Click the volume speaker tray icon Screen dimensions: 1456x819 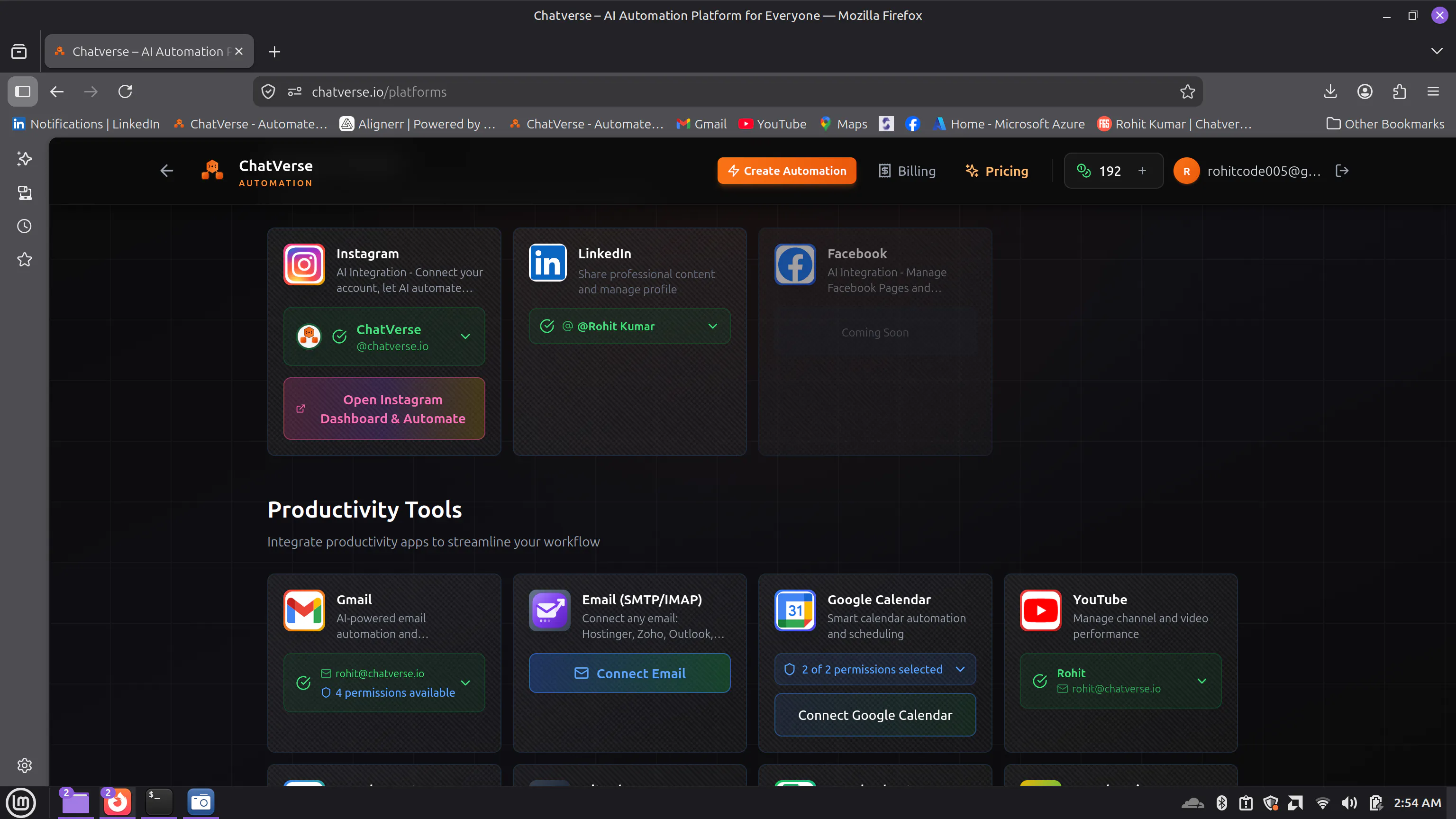coord(1348,802)
